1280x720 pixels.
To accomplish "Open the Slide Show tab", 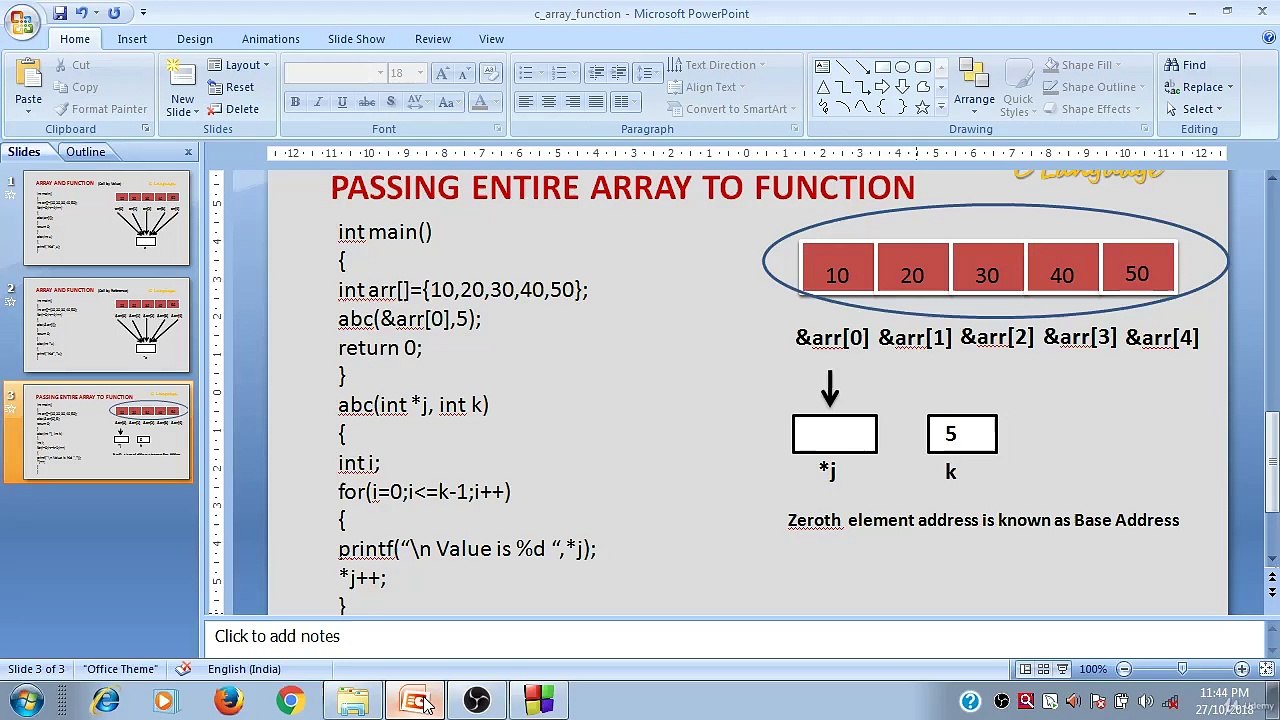I will click(356, 39).
